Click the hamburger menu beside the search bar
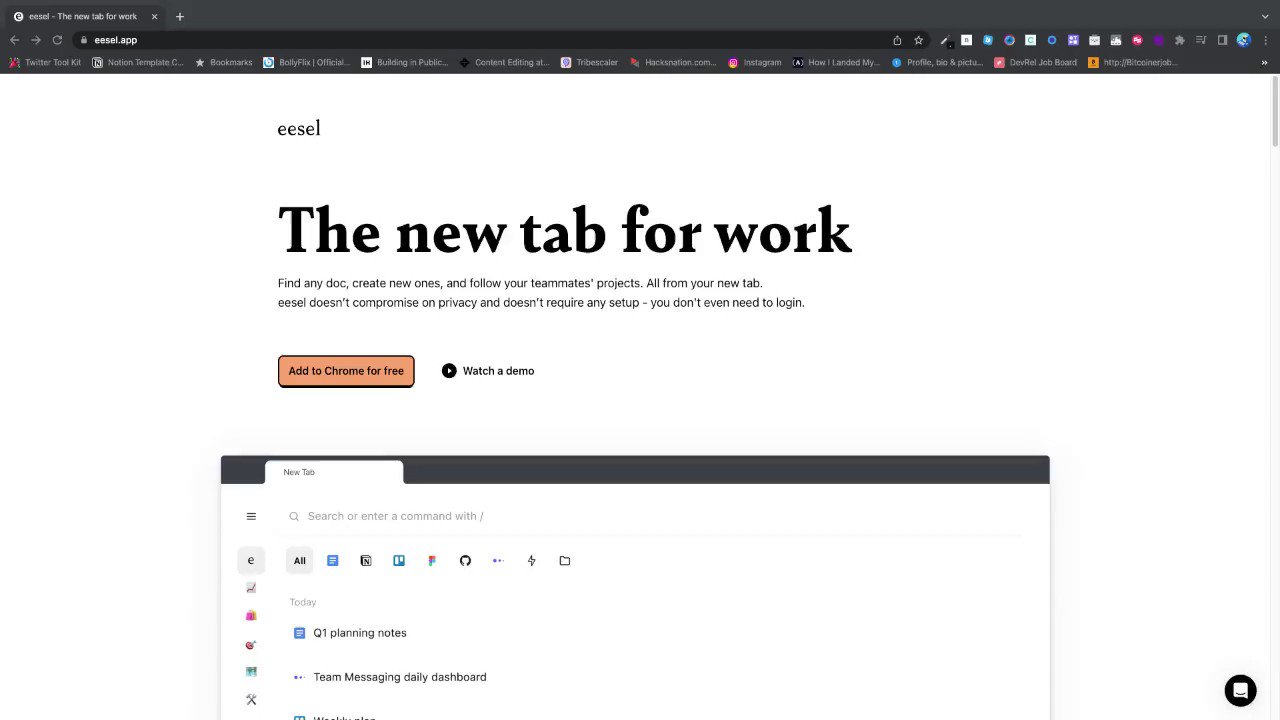Viewport: 1280px width, 720px height. [251, 516]
